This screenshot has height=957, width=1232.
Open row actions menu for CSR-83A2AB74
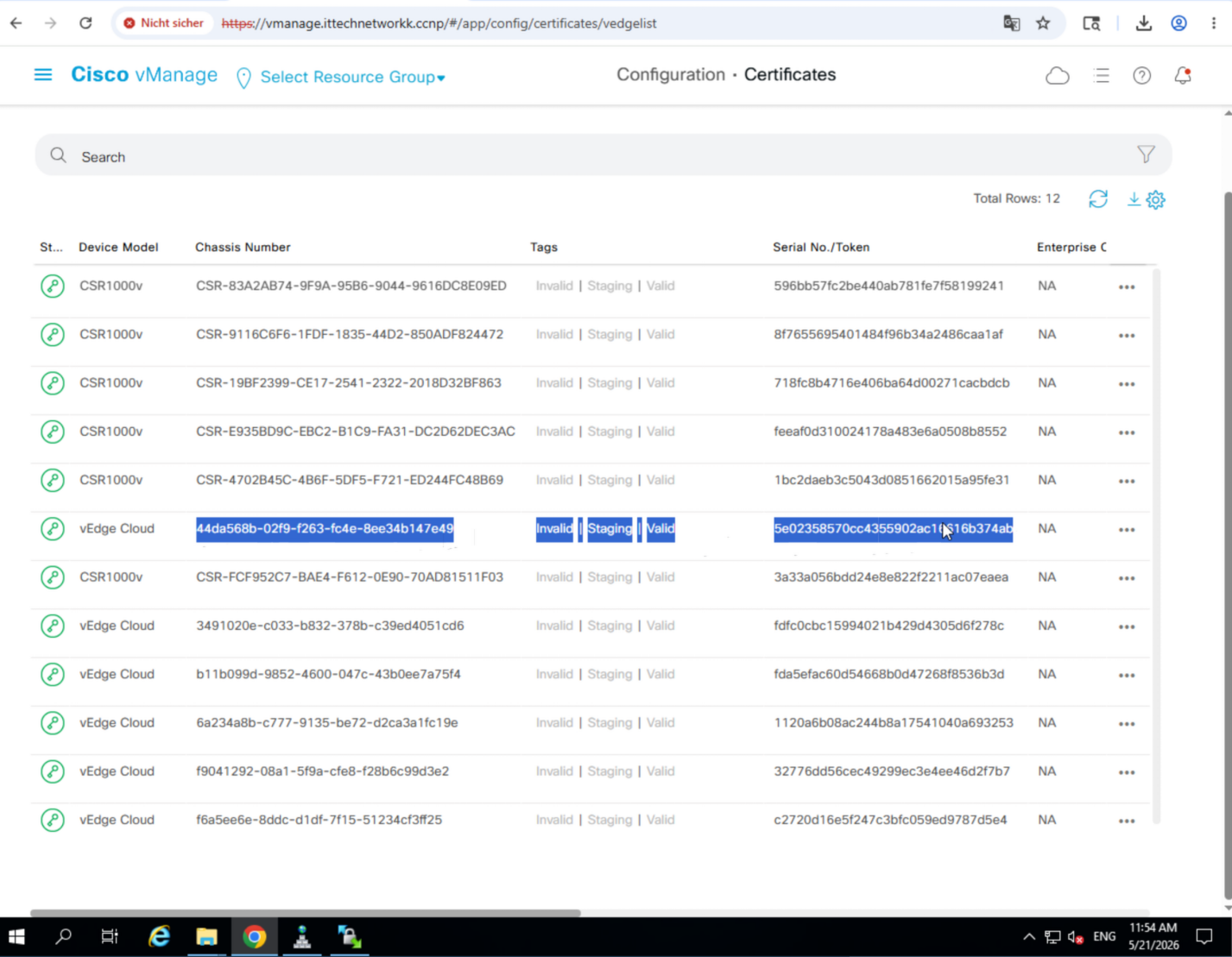pyautogui.click(x=1127, y=286)
